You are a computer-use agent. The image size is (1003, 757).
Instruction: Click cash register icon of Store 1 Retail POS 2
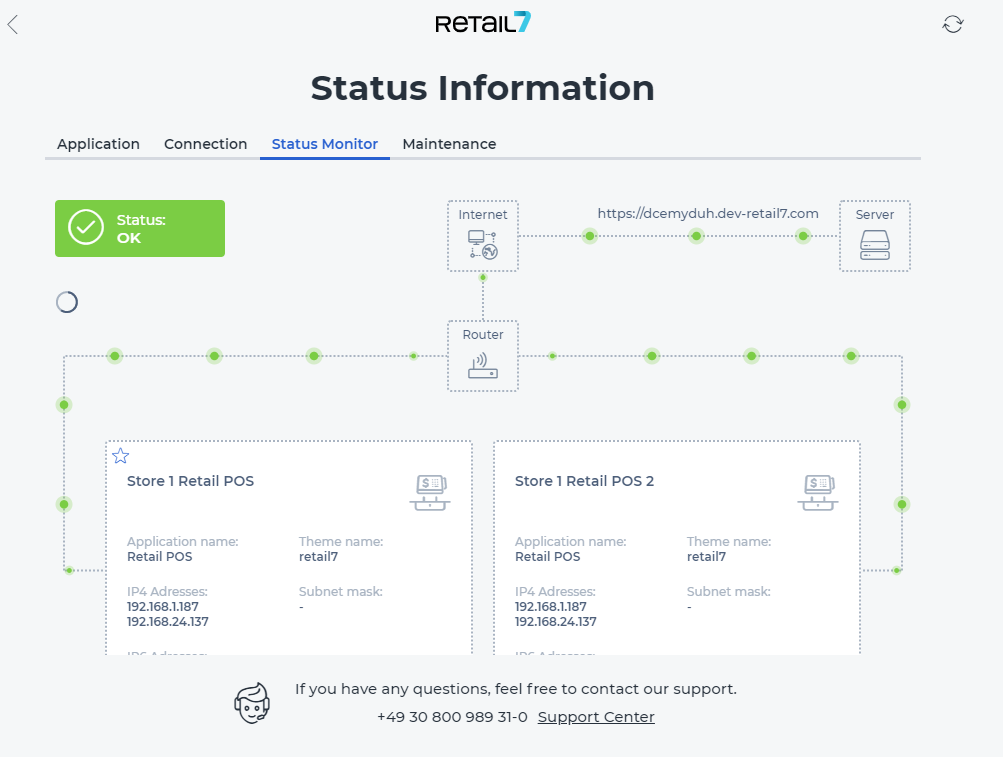pyautogui.click(x=817, y=493)
